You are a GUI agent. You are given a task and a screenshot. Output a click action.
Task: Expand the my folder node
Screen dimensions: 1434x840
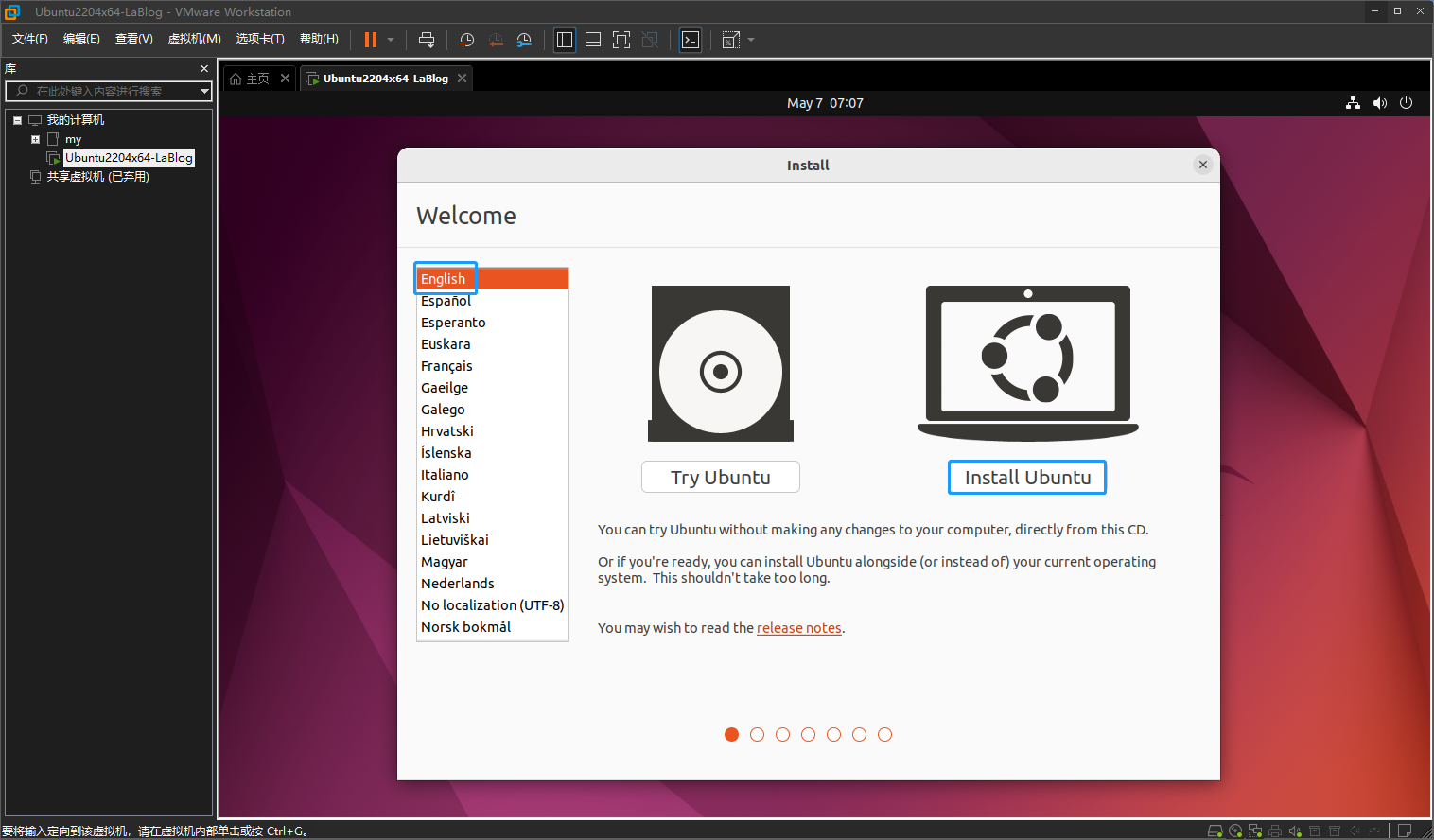tap(35, 139)
